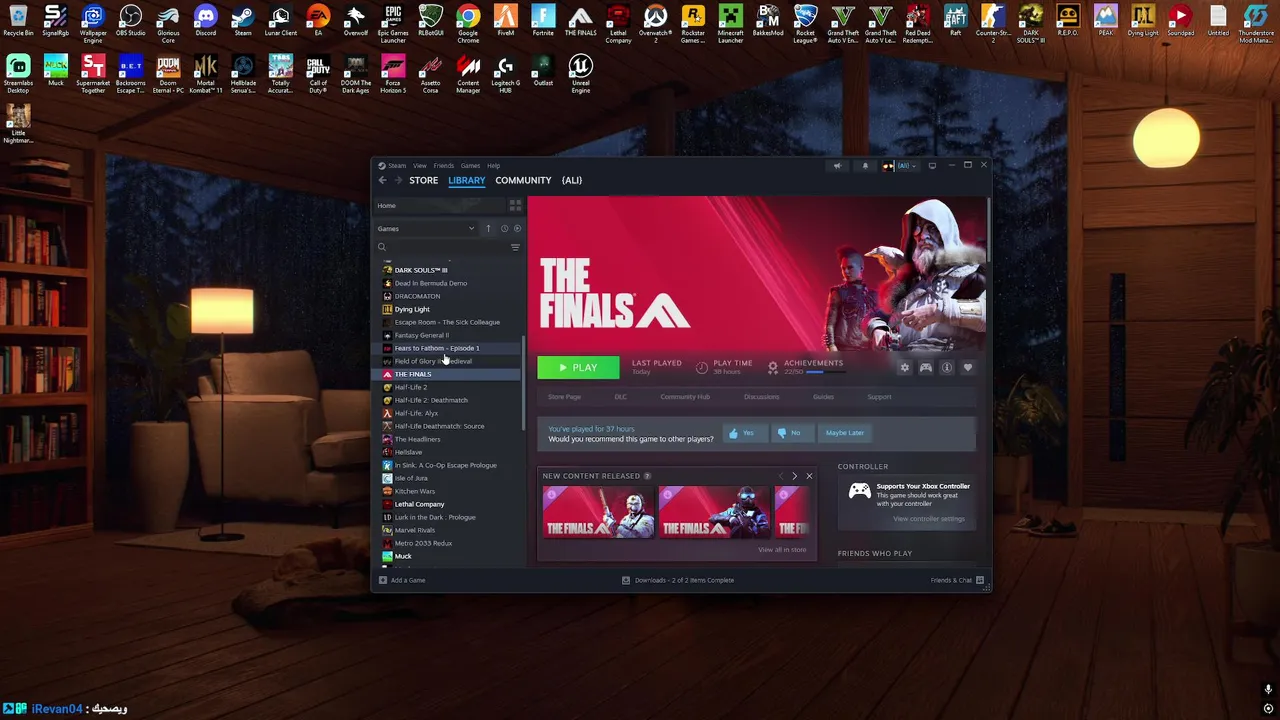Open the DLC link

pyautogui.click(x=620, y=397)
